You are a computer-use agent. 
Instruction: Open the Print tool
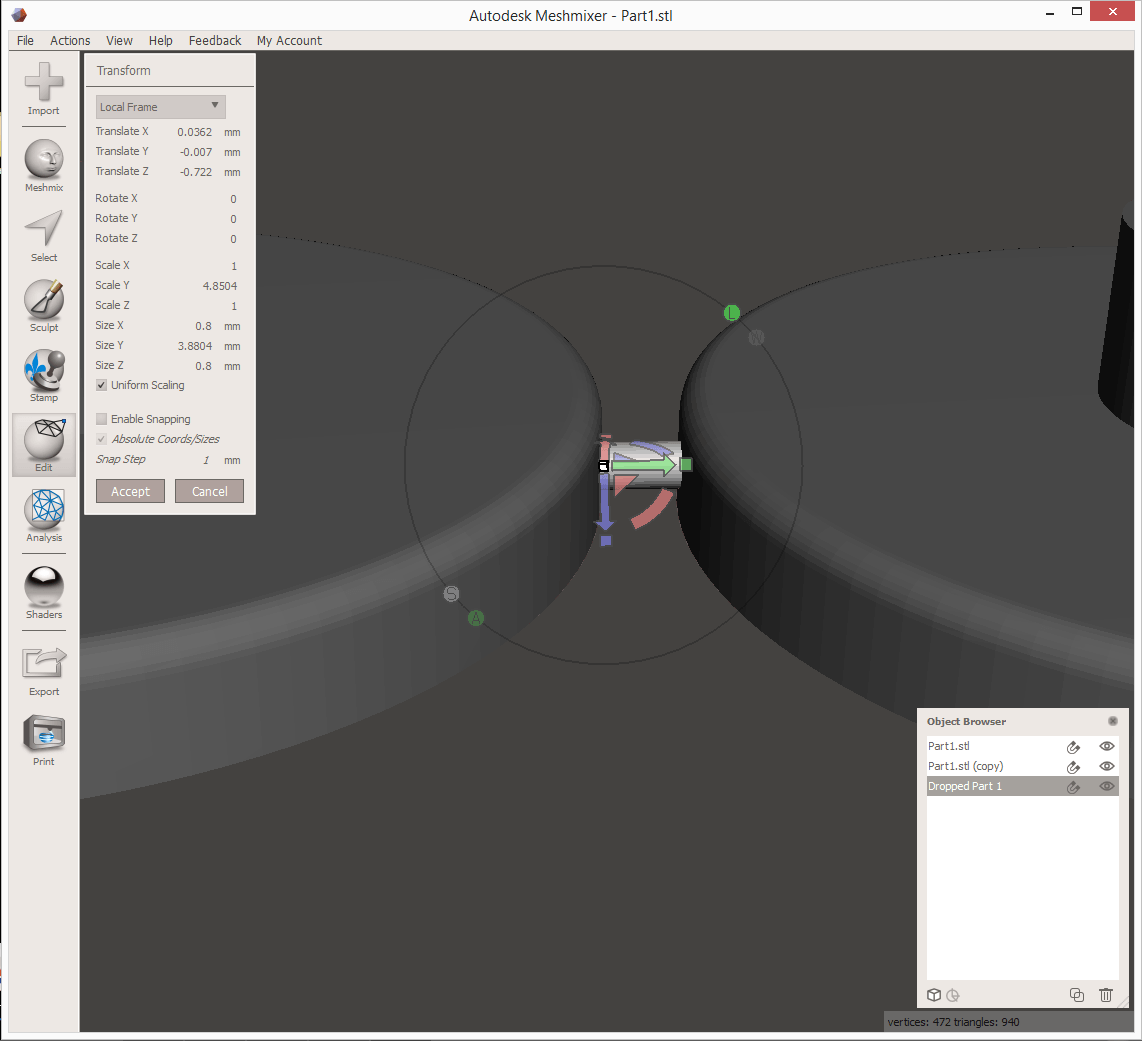click(44, 740)
